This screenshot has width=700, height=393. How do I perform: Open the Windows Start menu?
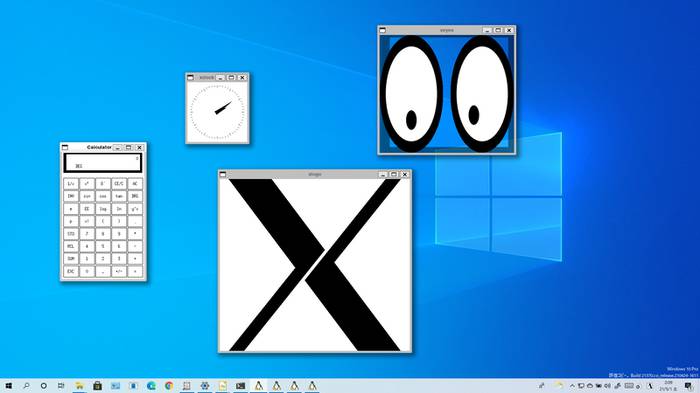(x=8, y=386)
